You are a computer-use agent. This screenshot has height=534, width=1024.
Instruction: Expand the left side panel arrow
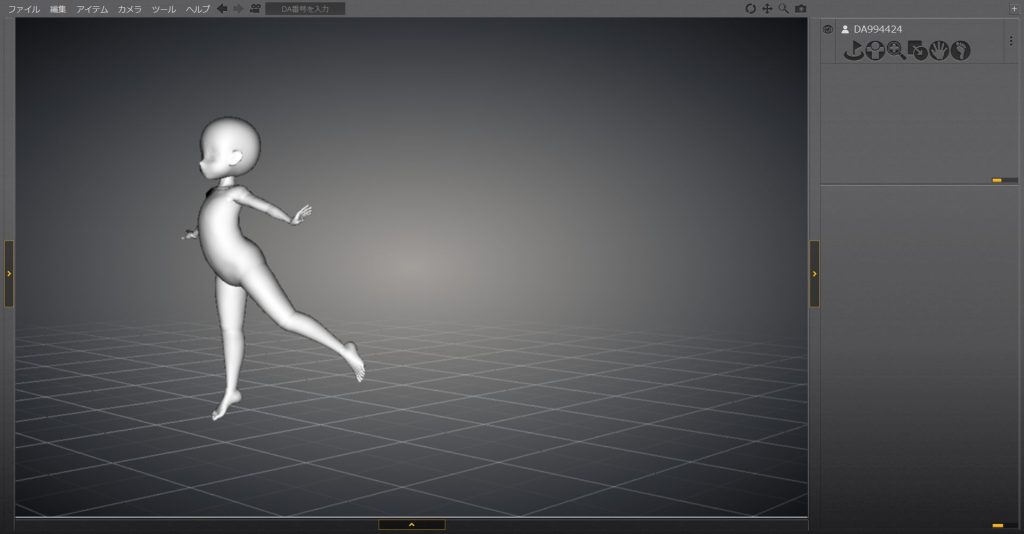pyautogui.click(x=9, y=273)
